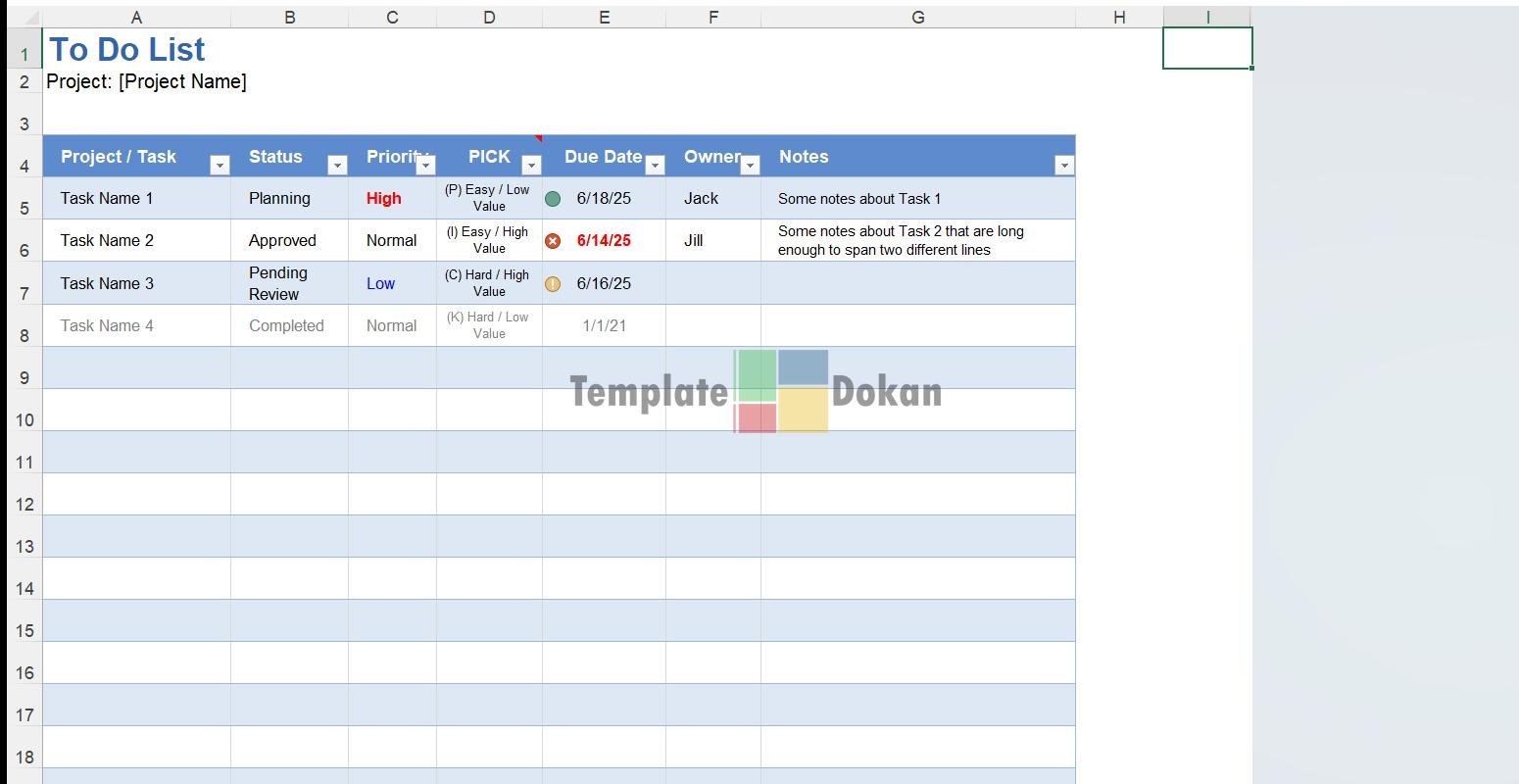Click the red X overdue icon
Image resolution: width=1519 pixels, height=784 pixels.
[x=553, y=241]
